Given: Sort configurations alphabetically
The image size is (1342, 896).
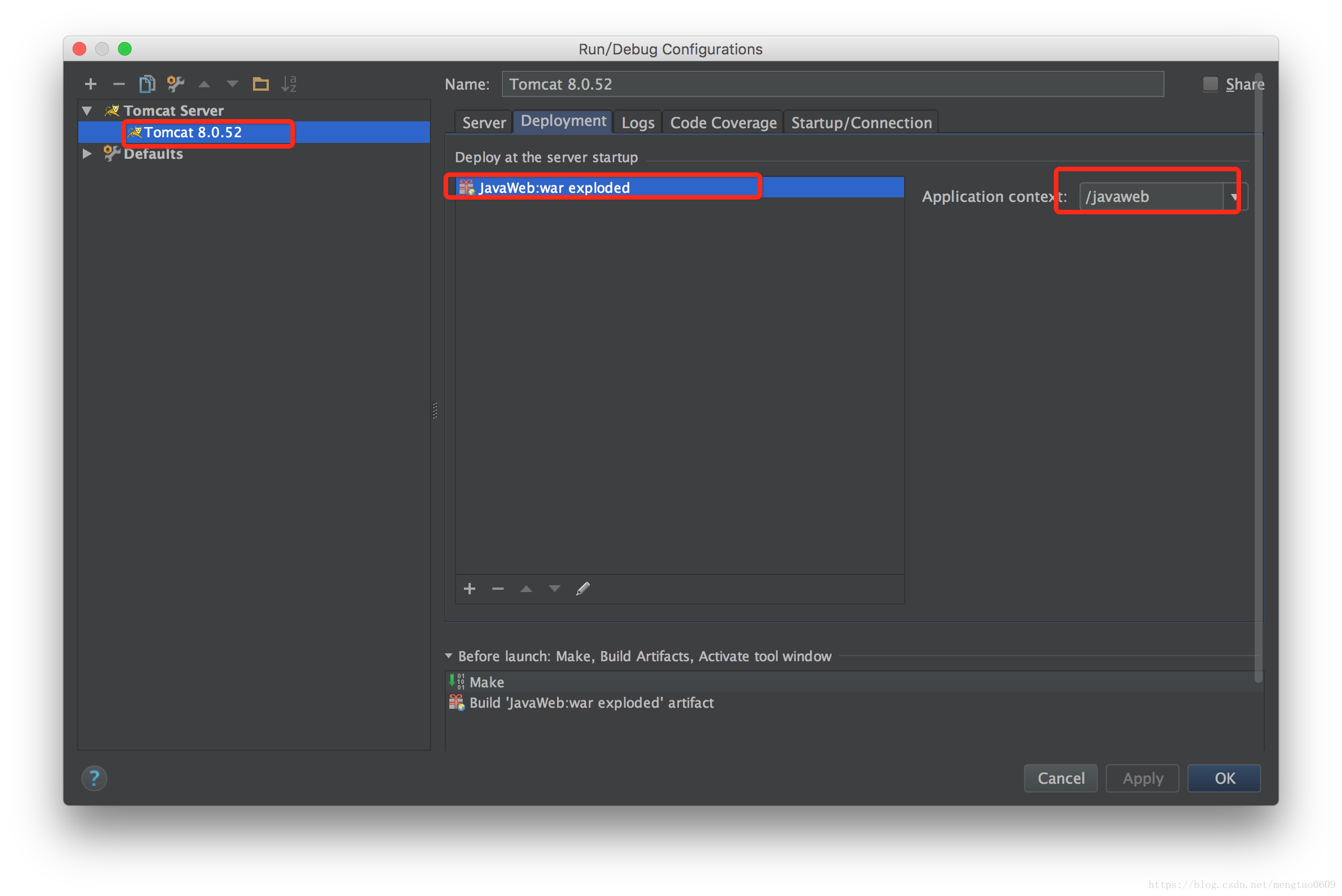Looking at the screenshot, I should [x=289, y=84].
